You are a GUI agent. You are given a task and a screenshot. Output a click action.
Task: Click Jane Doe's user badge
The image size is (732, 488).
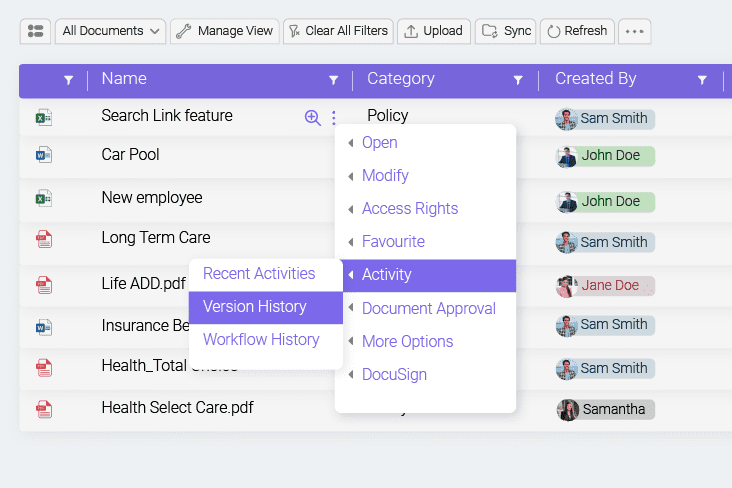tap(605, 286)
